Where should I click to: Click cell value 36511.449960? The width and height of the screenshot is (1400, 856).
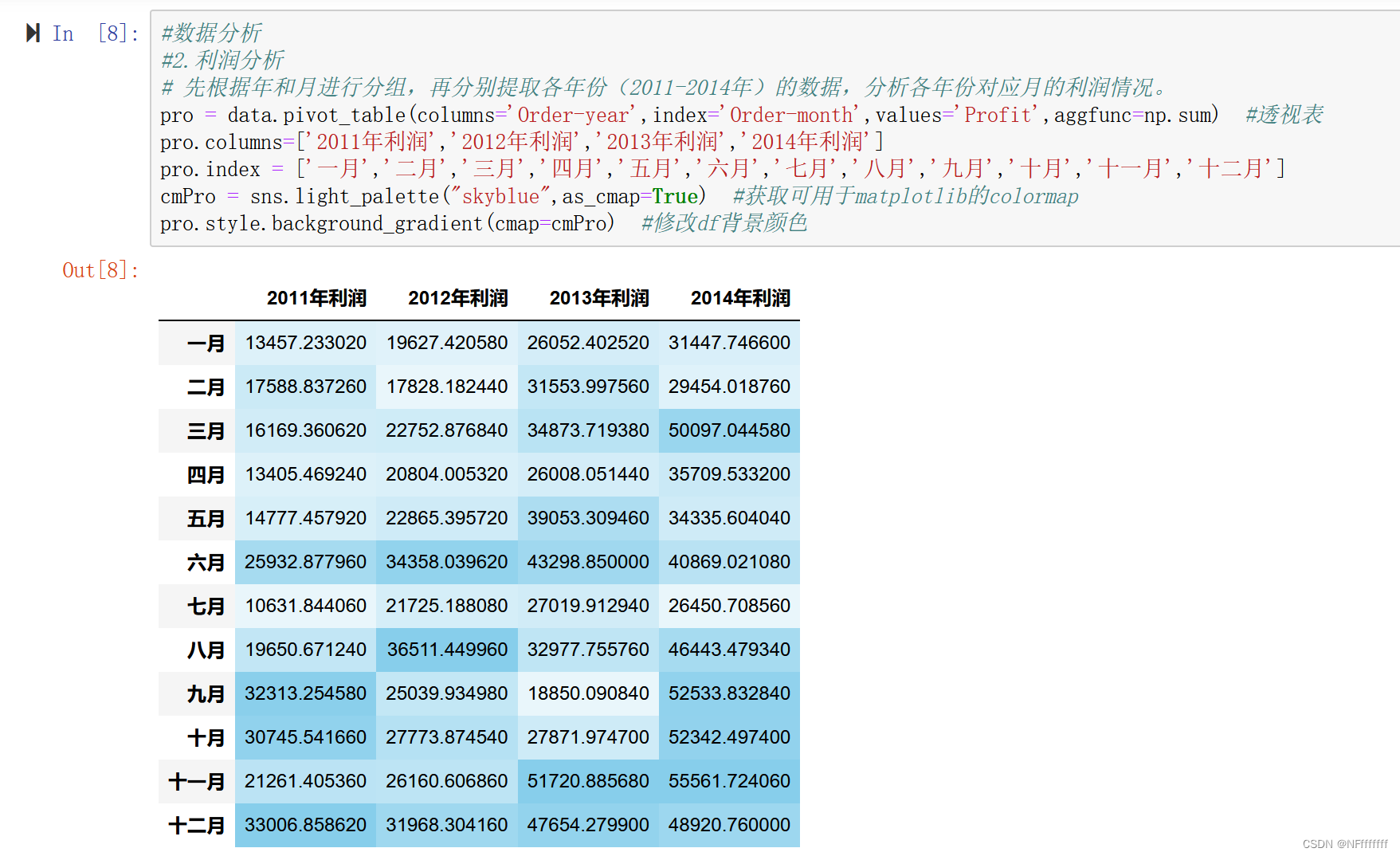[x=447, y=650]
